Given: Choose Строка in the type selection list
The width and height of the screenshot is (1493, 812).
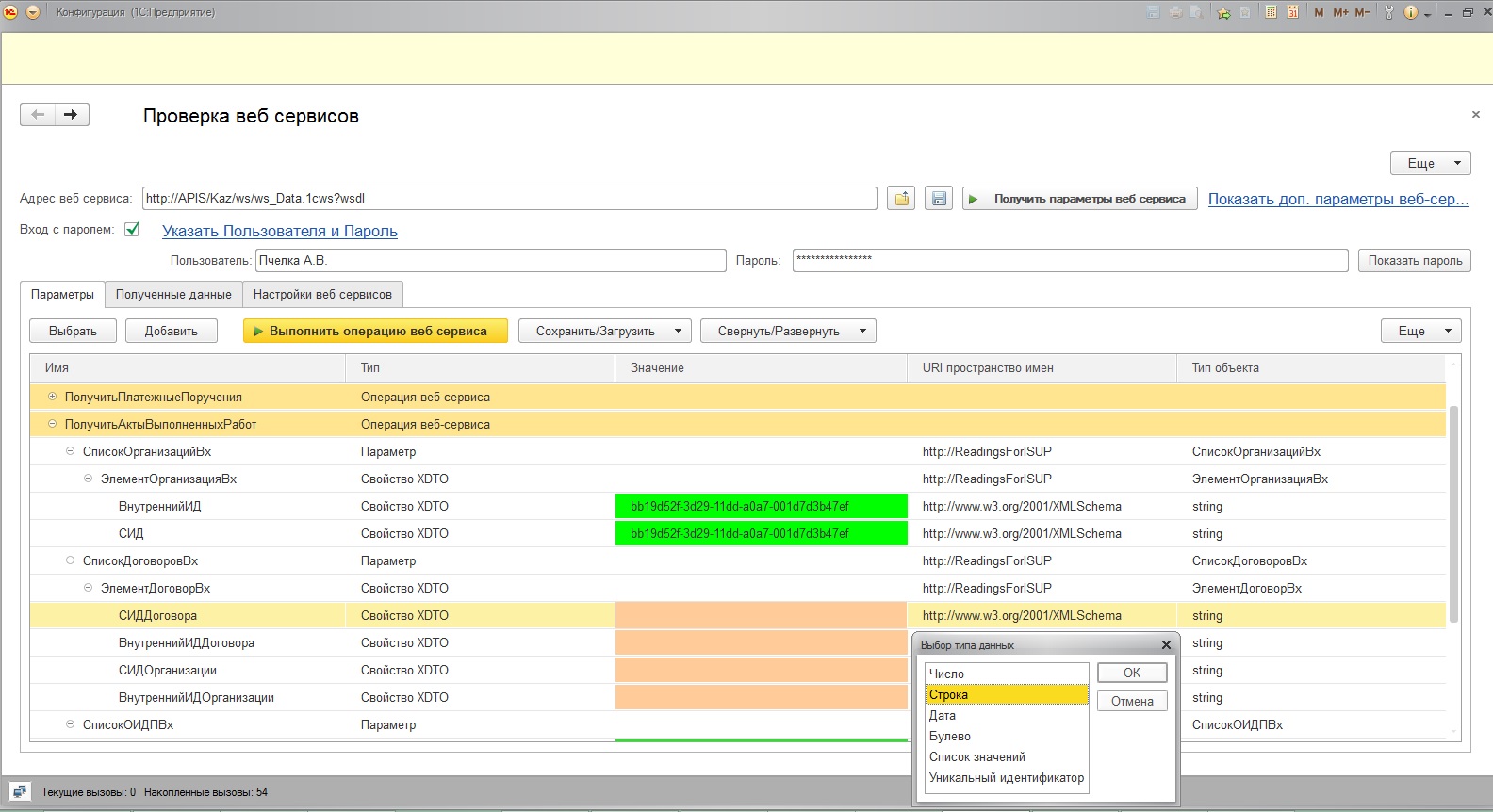Looking at the screenshot, I should 1007,694.
